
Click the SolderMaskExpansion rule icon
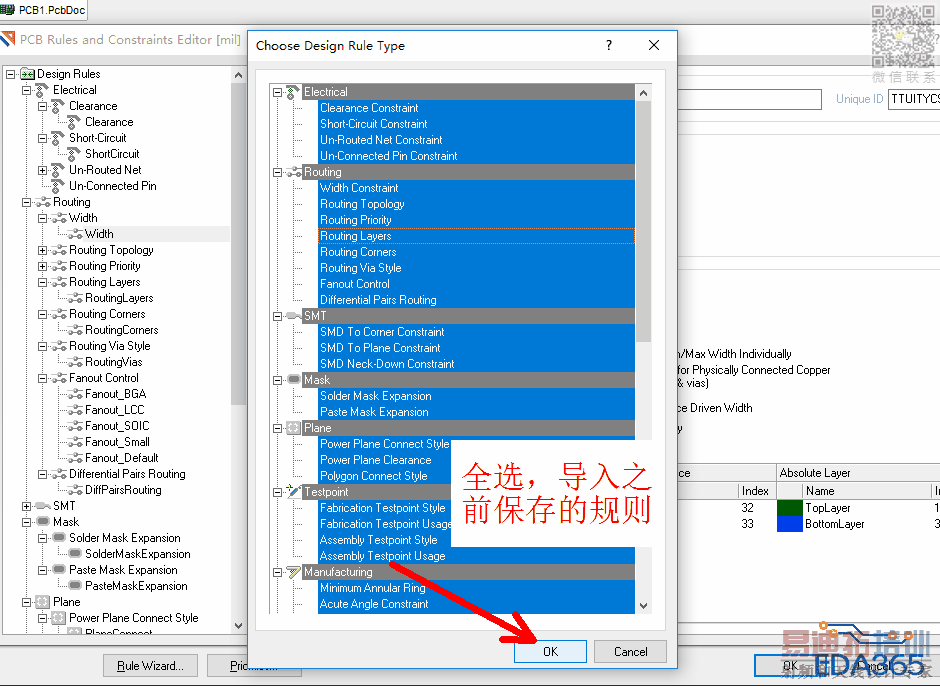pos(76,553)
